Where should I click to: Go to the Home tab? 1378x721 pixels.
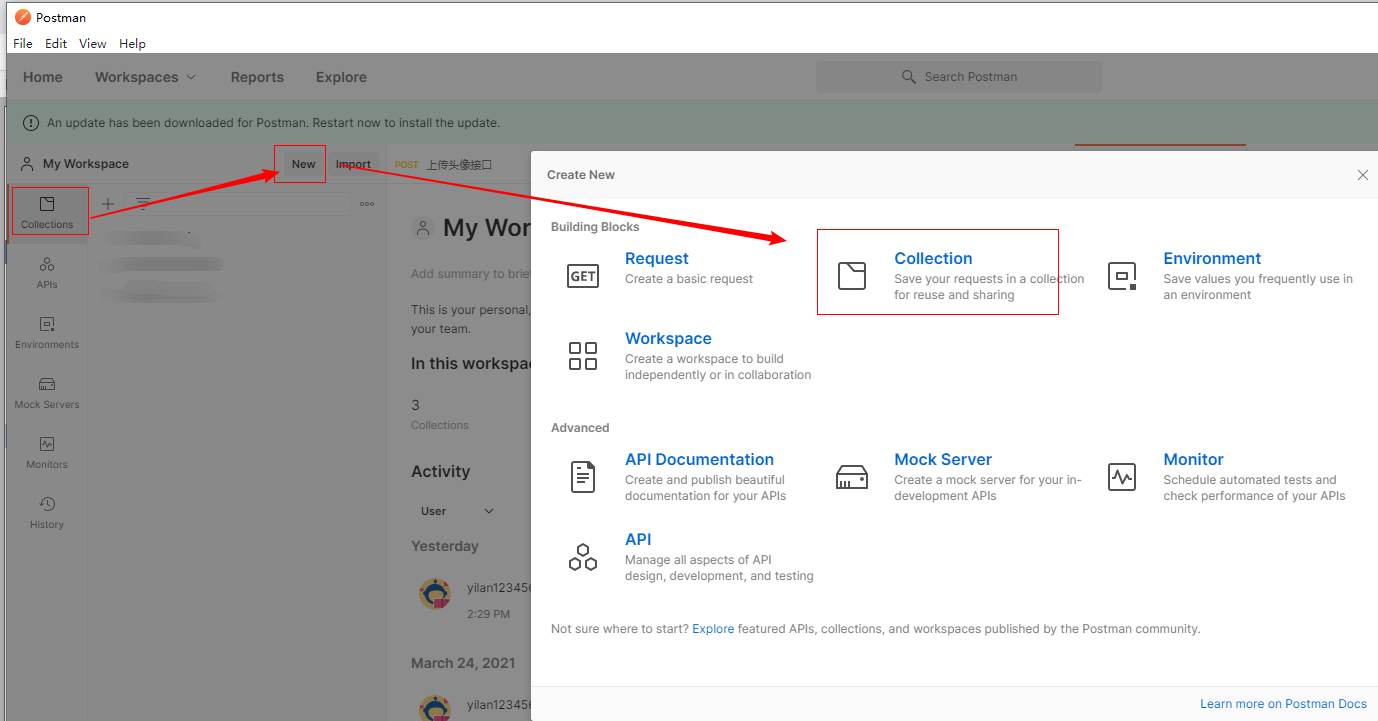43,77
